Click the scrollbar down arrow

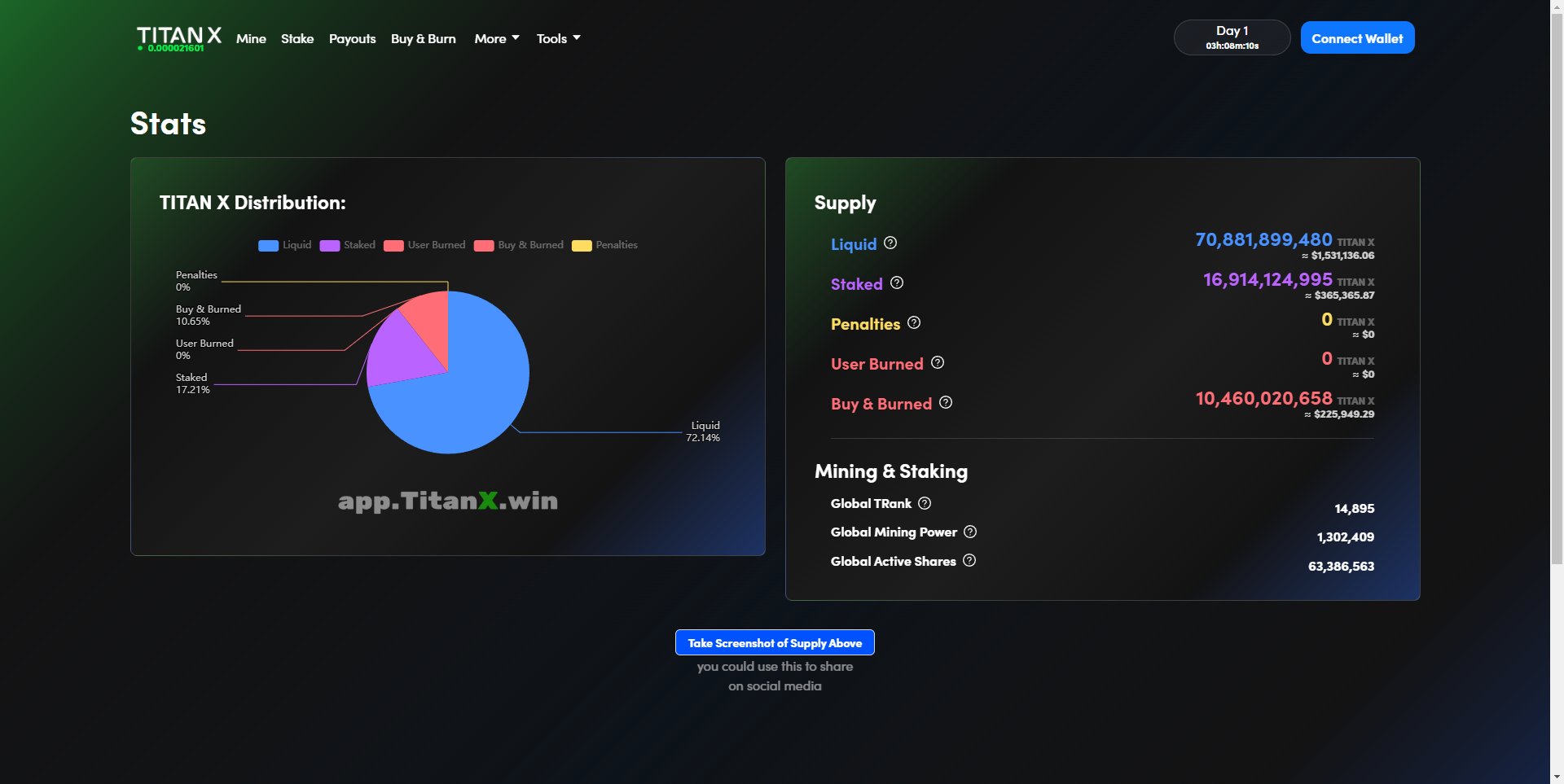coord(1557,777)
